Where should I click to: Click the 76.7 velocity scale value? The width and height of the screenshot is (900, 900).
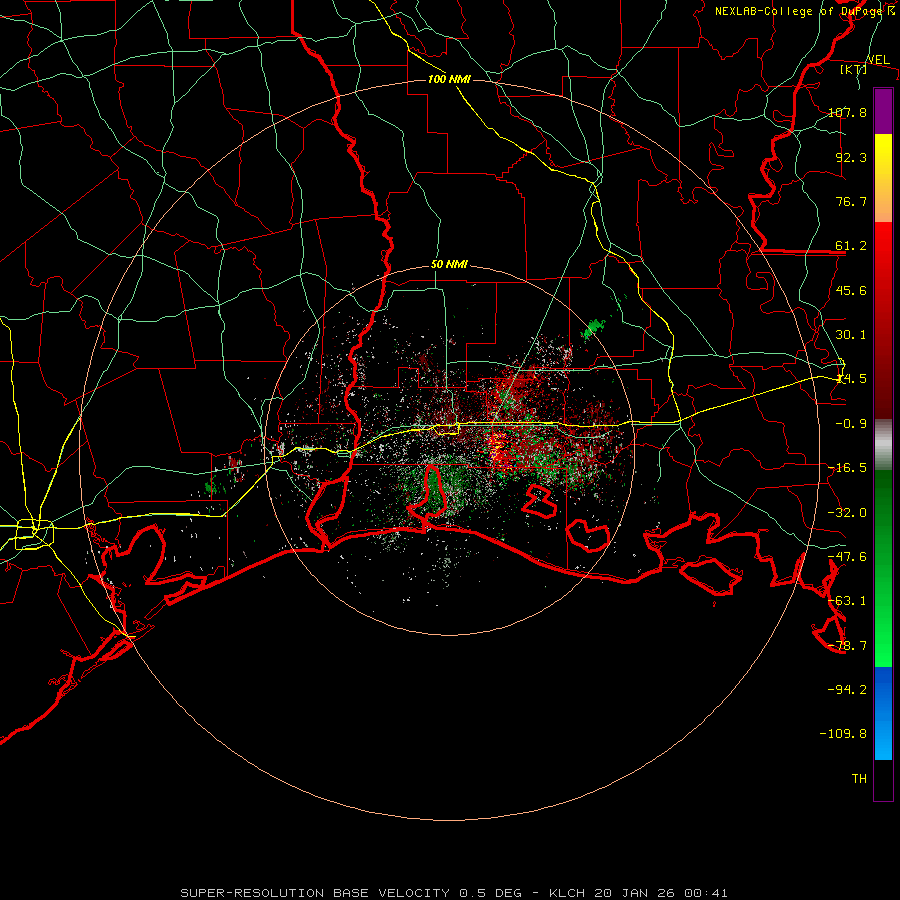(851, 201)
